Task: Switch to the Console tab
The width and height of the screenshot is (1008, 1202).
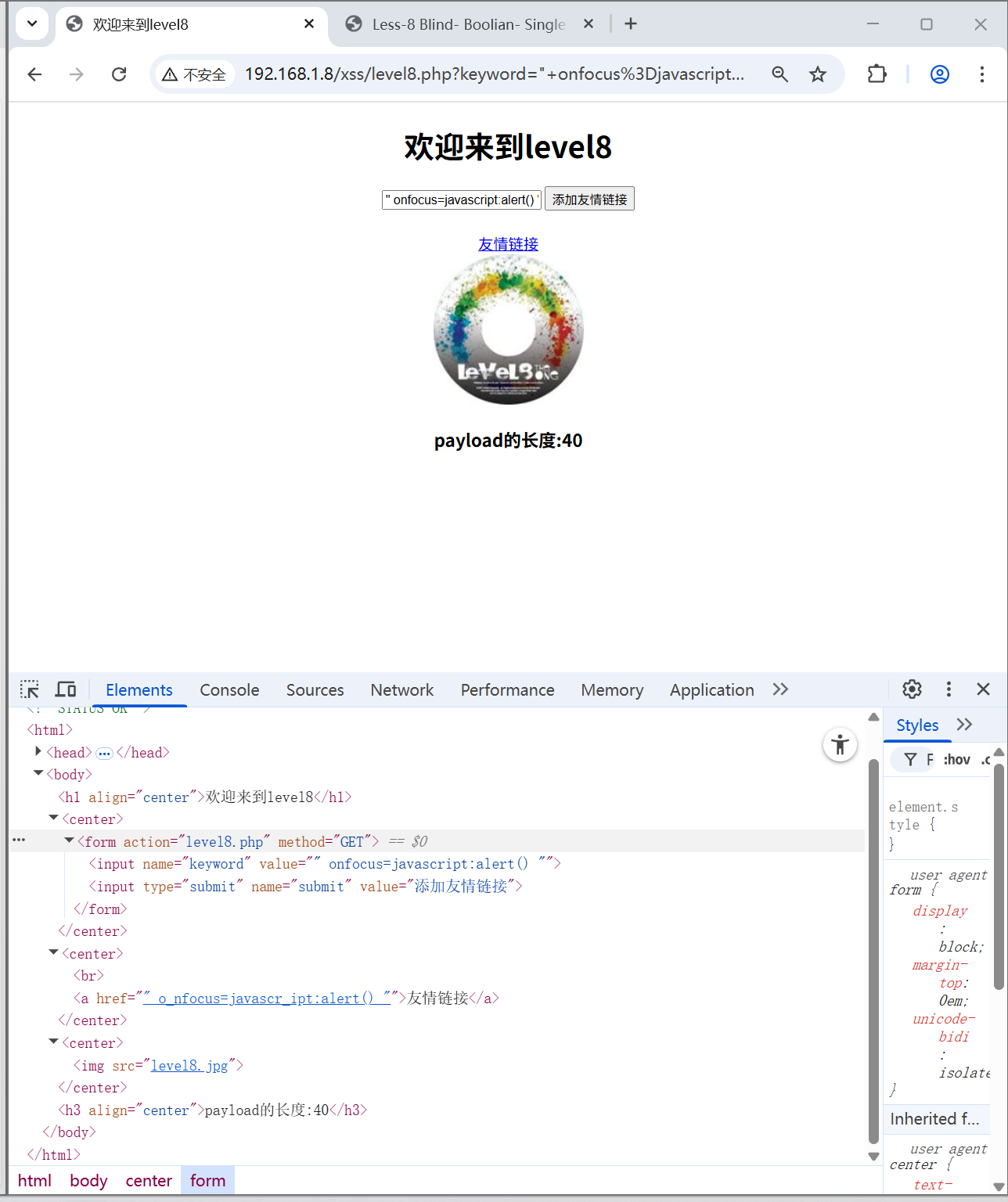Action: tap(229, 689)
